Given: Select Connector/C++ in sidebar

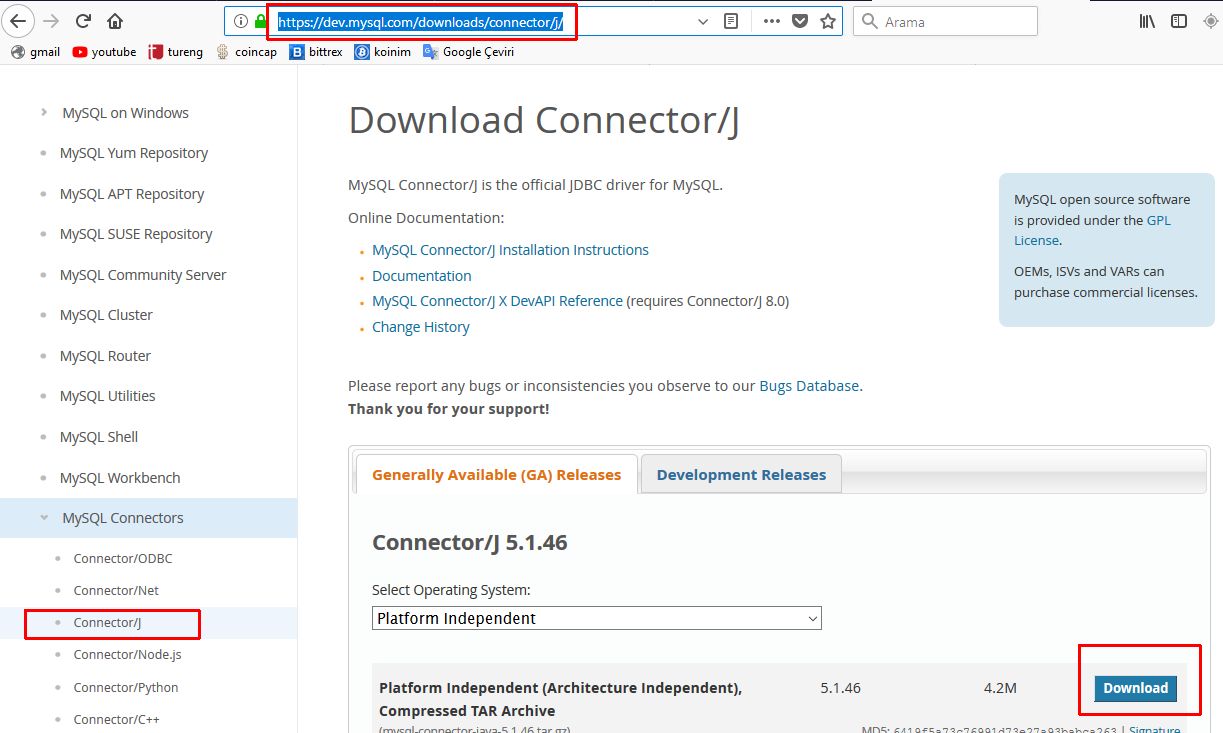Looking at the screenshot, I should (116, 719).
